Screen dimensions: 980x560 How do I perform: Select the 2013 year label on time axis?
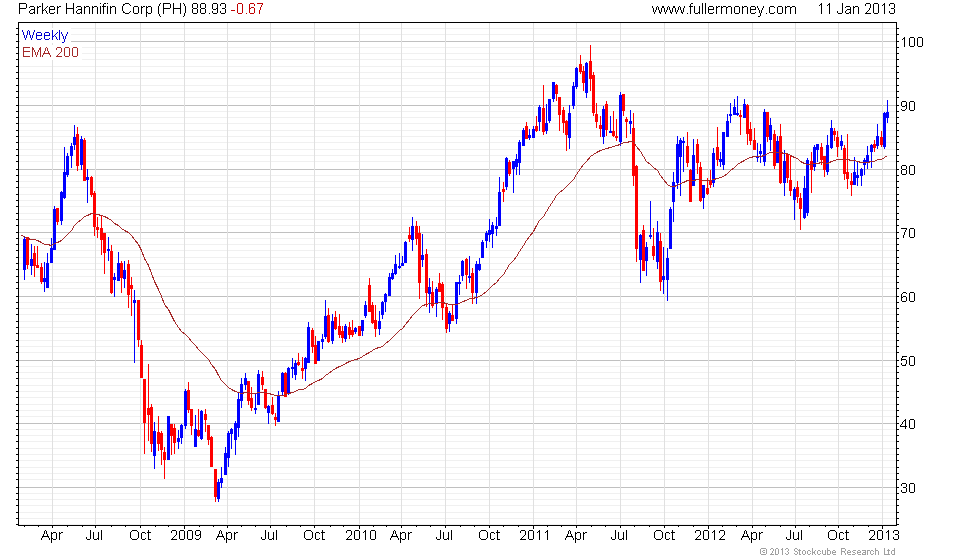click(884, 536)
